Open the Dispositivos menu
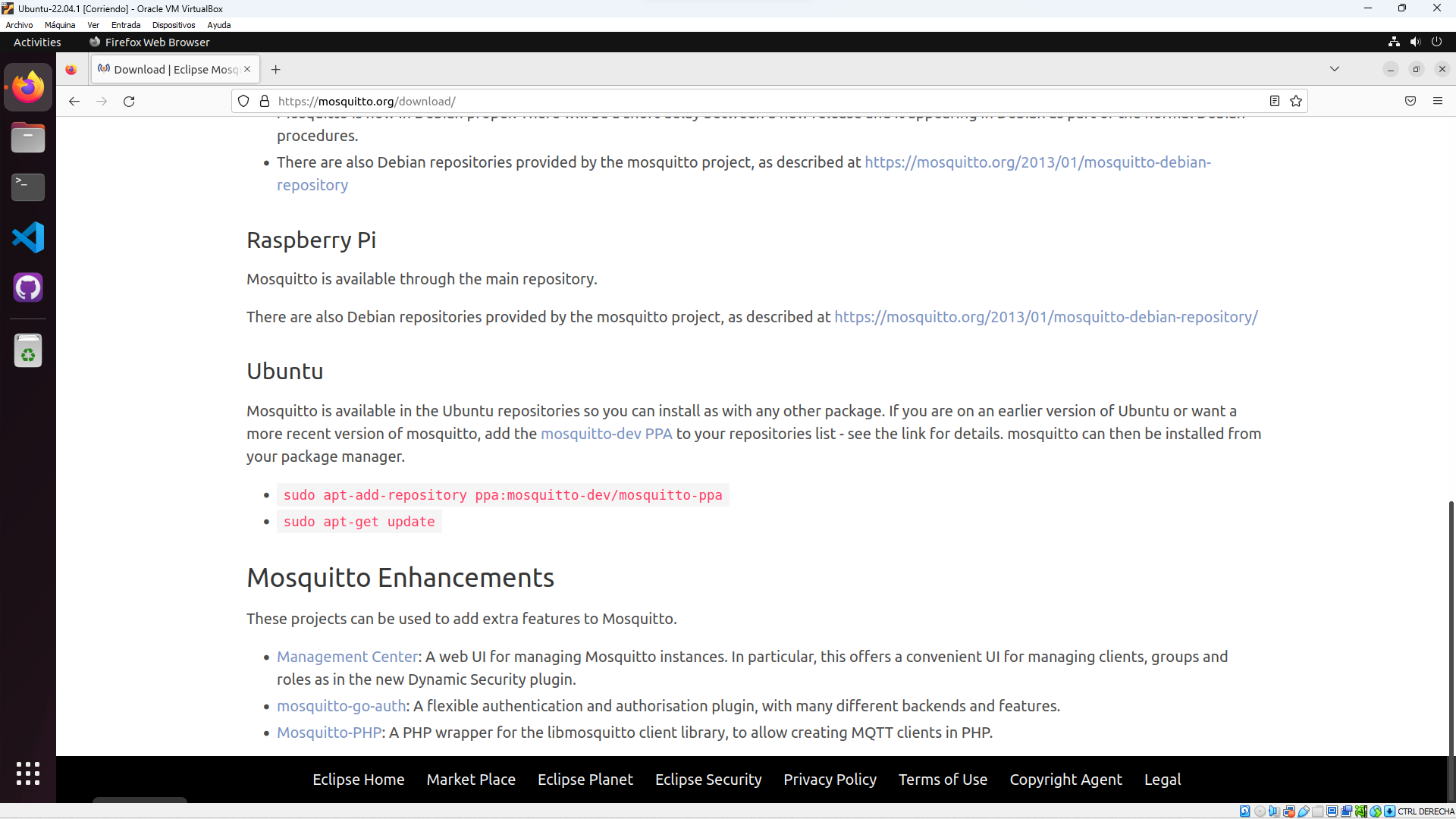The height and width of the screenshot is (819, 1456). point(174,25)
